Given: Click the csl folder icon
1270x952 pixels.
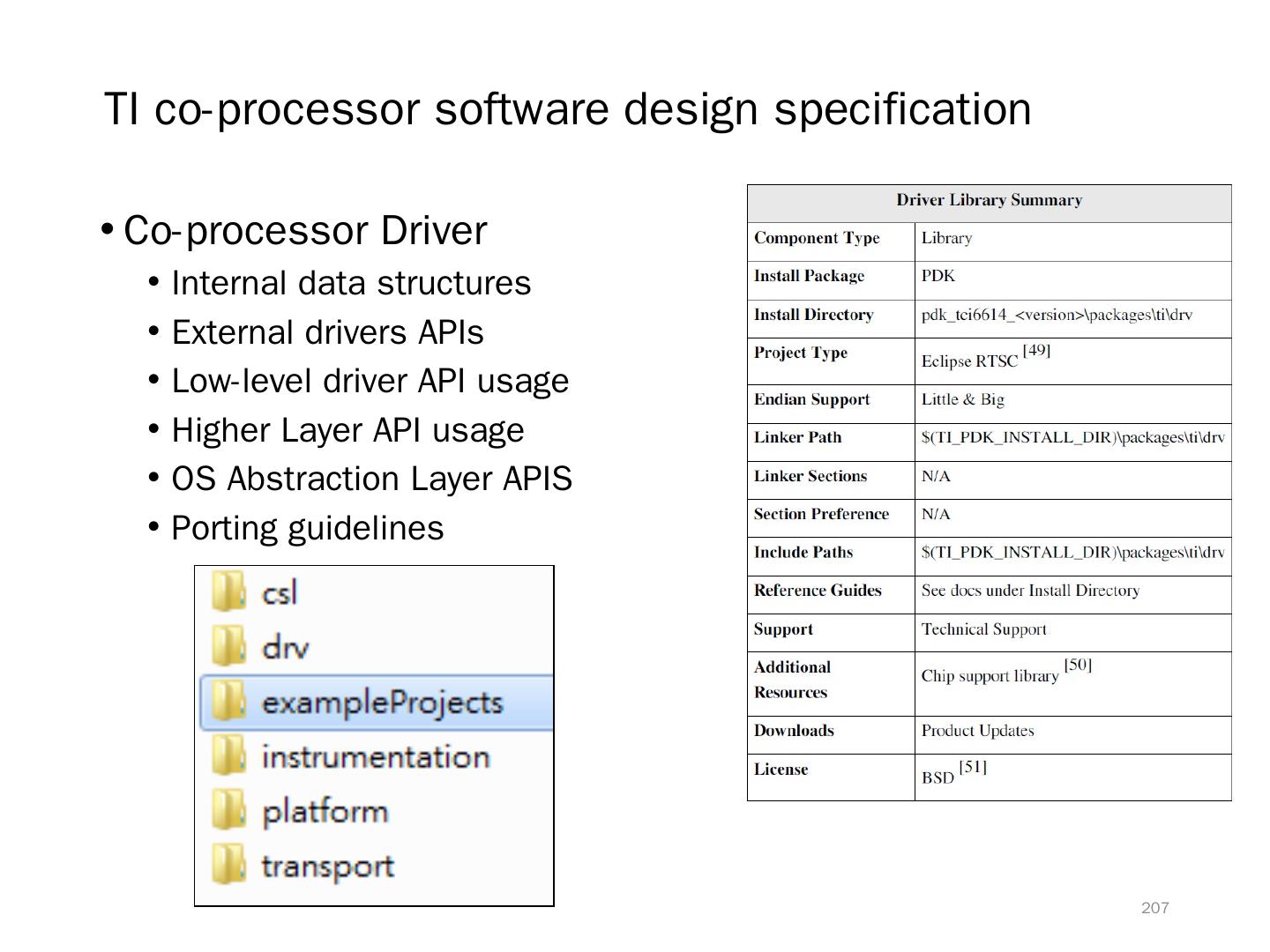Looking at the screenshot, I should pos(228,591).
